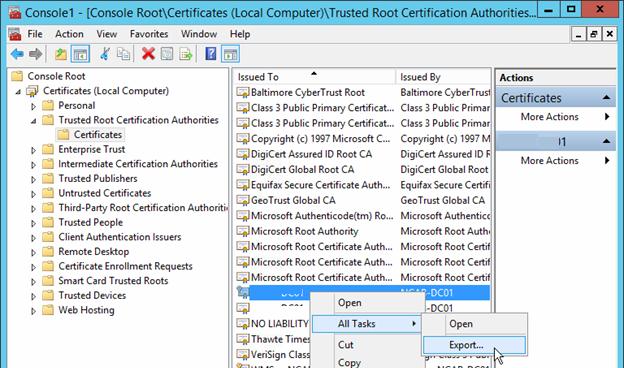Screen dimensions: 624x368
Task: Click the Copy toolbar icon
Action: [123, 54]
